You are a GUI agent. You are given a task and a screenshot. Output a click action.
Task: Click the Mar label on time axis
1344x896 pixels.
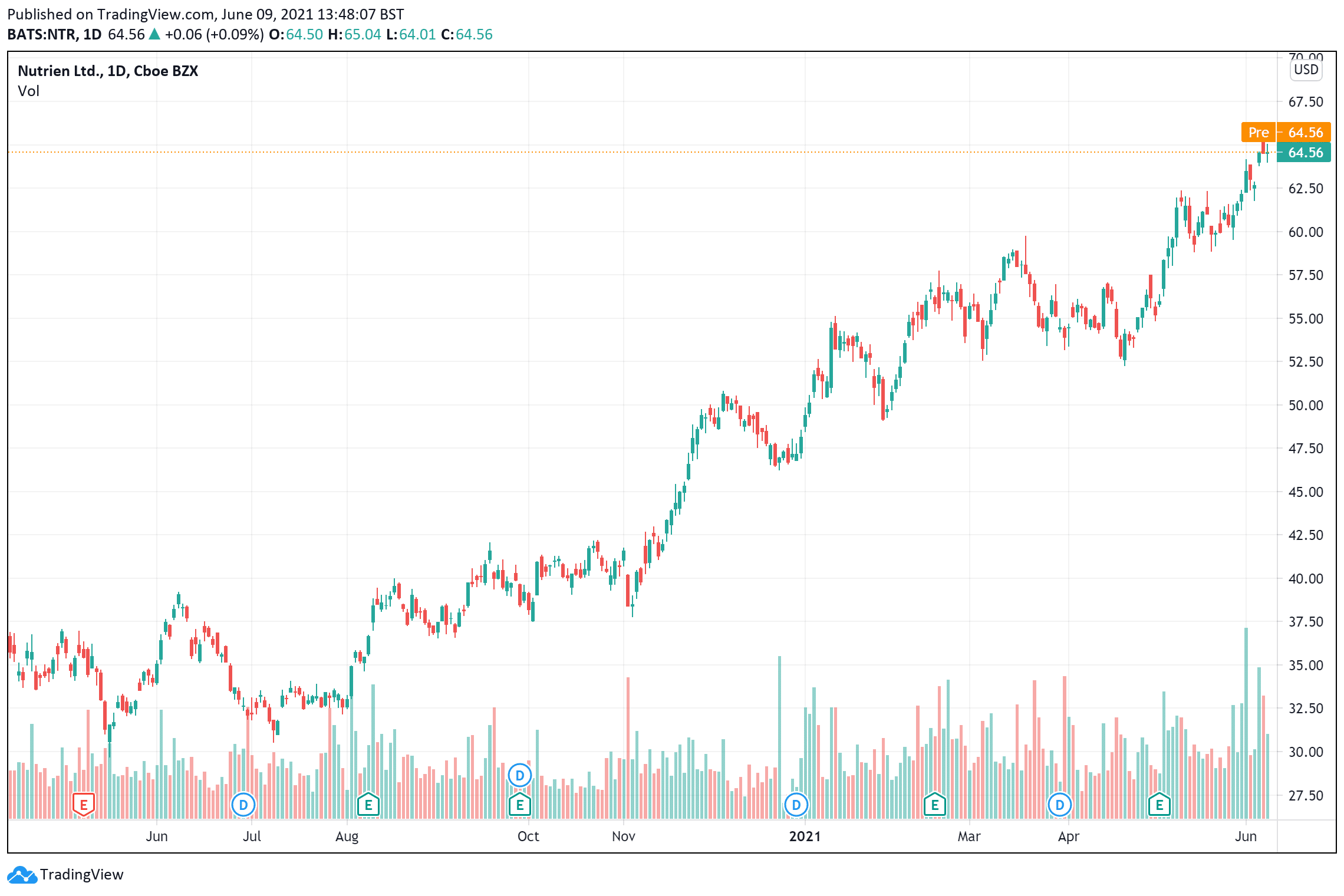tap(969, 836)
